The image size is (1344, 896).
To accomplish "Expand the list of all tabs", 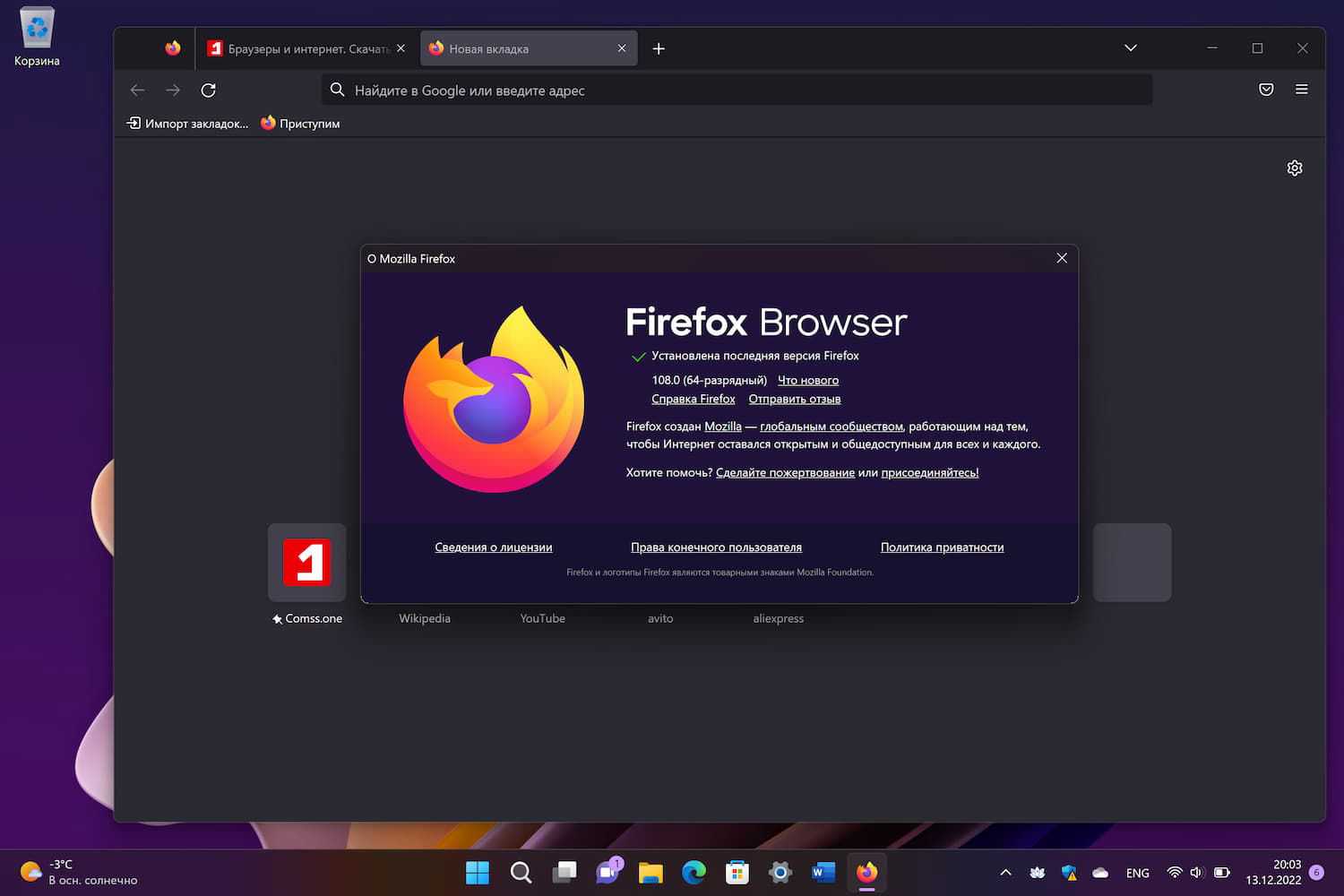I will 1131,48.
